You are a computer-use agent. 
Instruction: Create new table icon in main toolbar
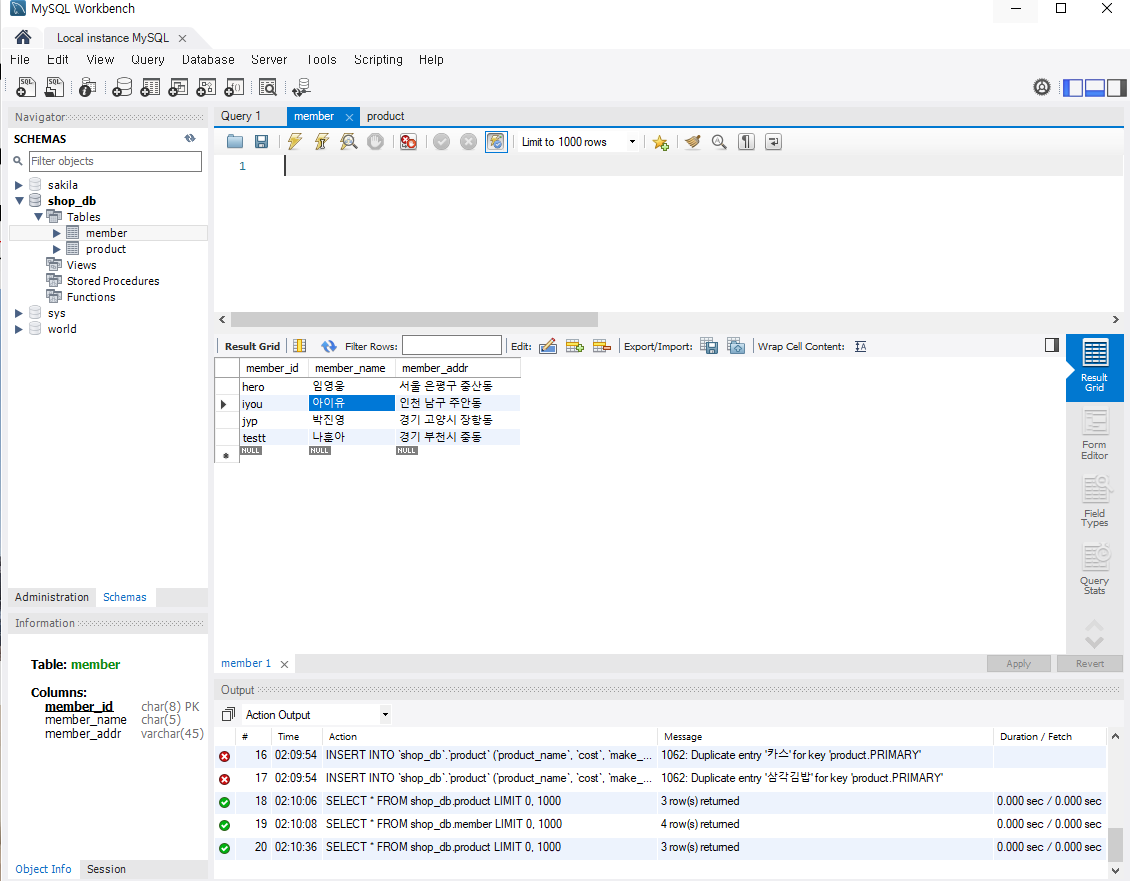[x=150, y=87]
